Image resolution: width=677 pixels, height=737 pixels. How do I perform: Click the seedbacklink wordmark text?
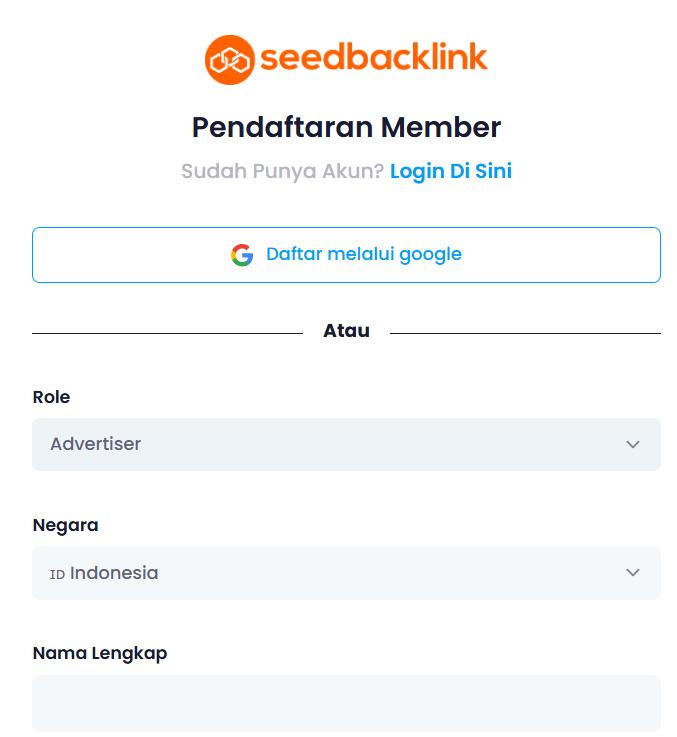click(x=374, y=57)
